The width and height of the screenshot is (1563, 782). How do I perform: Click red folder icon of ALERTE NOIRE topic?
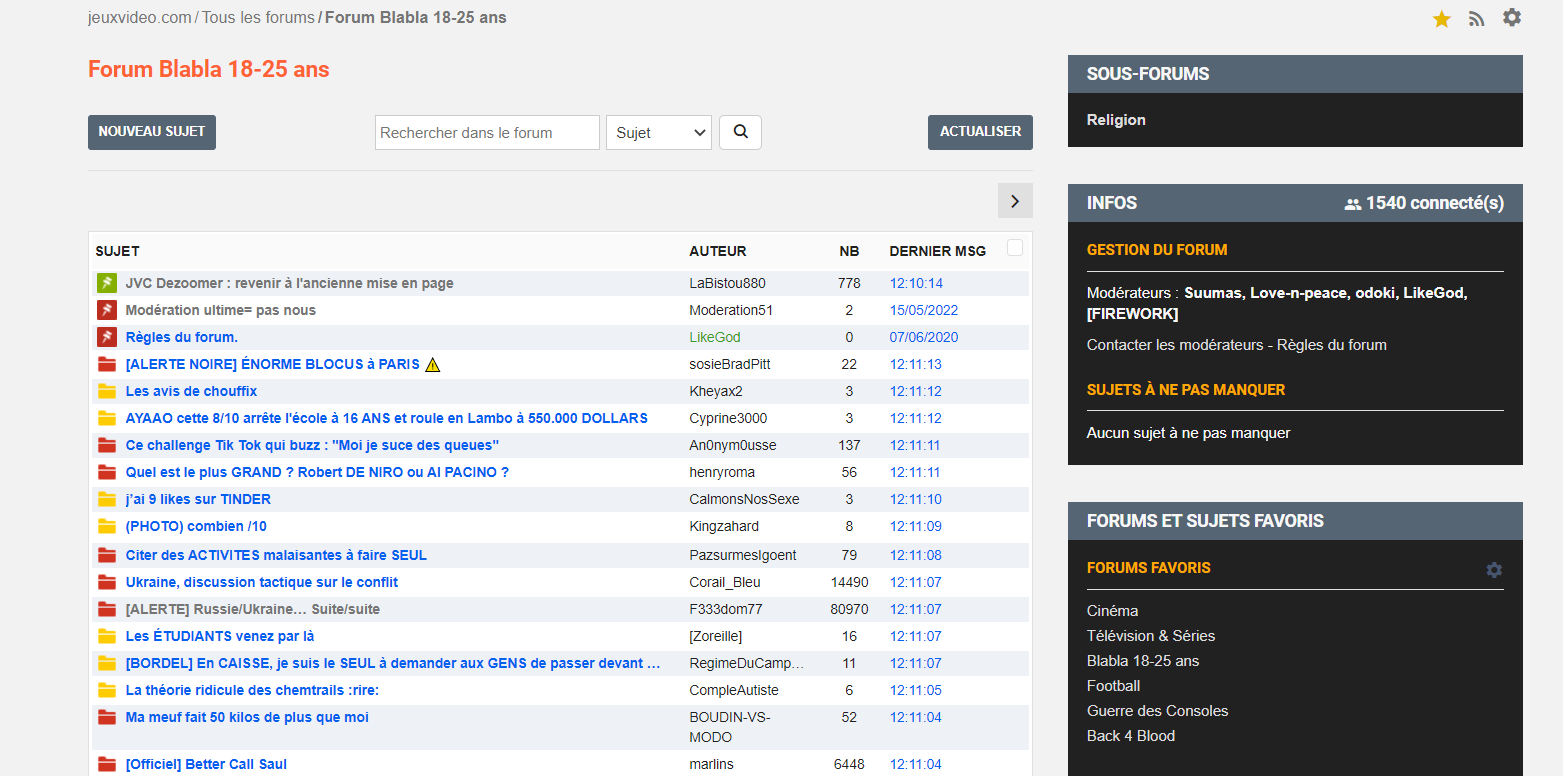point(107,364)
